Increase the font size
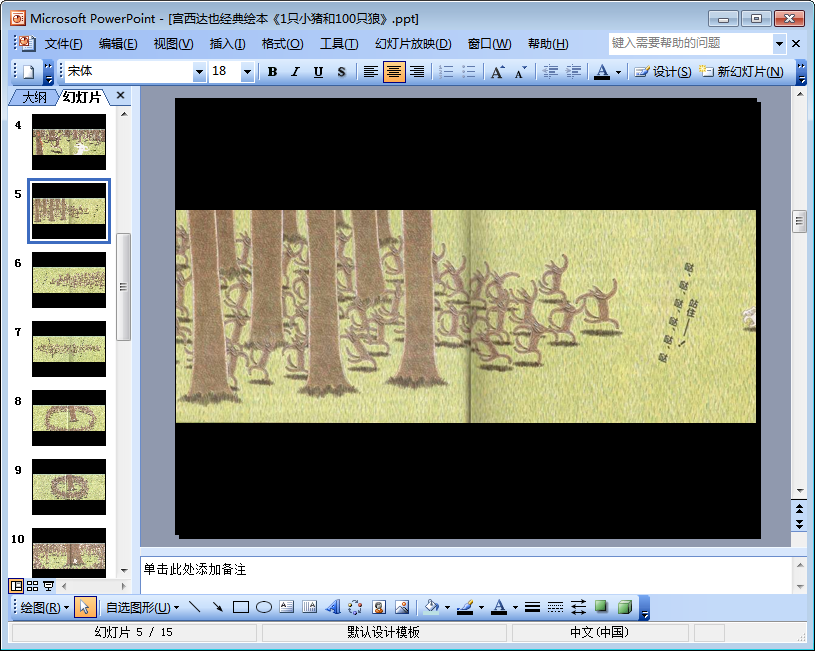The width and height of the screenshot is (815, 651). pos(497,72)
